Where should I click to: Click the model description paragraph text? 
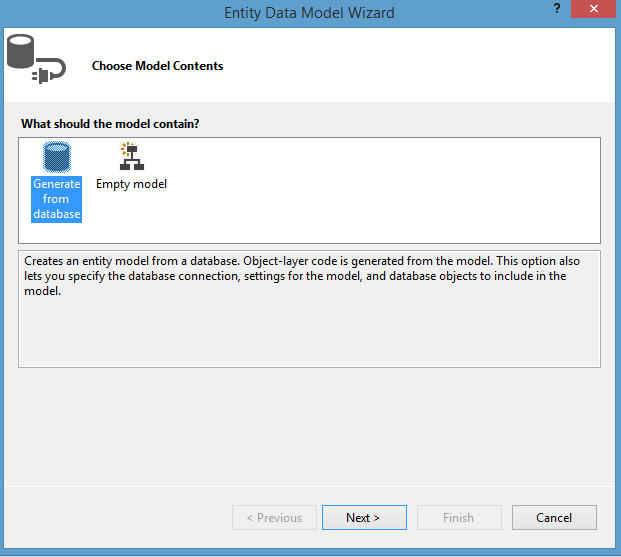[300, 276]
